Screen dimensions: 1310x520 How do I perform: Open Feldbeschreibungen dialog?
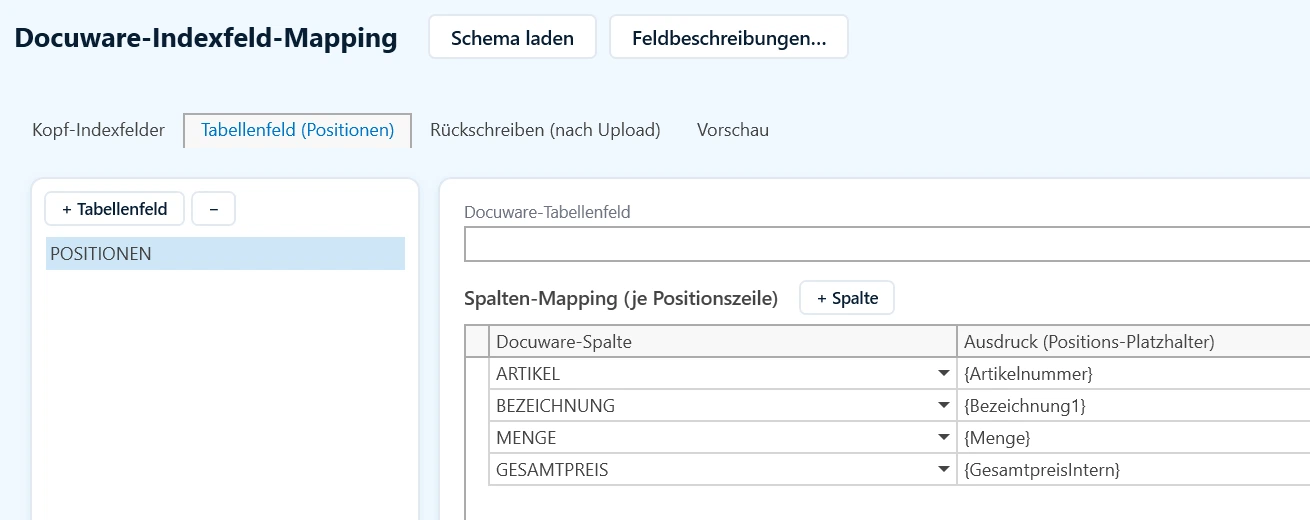pos(729,38)
